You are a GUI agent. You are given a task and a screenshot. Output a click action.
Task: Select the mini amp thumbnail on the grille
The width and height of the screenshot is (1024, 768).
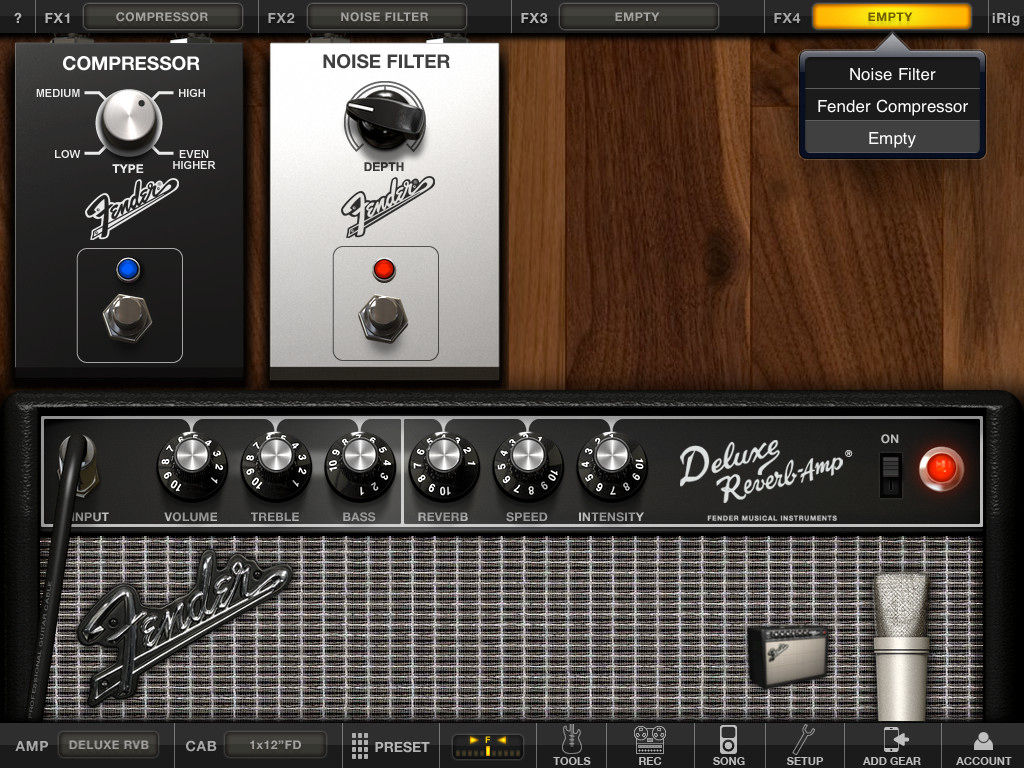click(x=788, y=655)
